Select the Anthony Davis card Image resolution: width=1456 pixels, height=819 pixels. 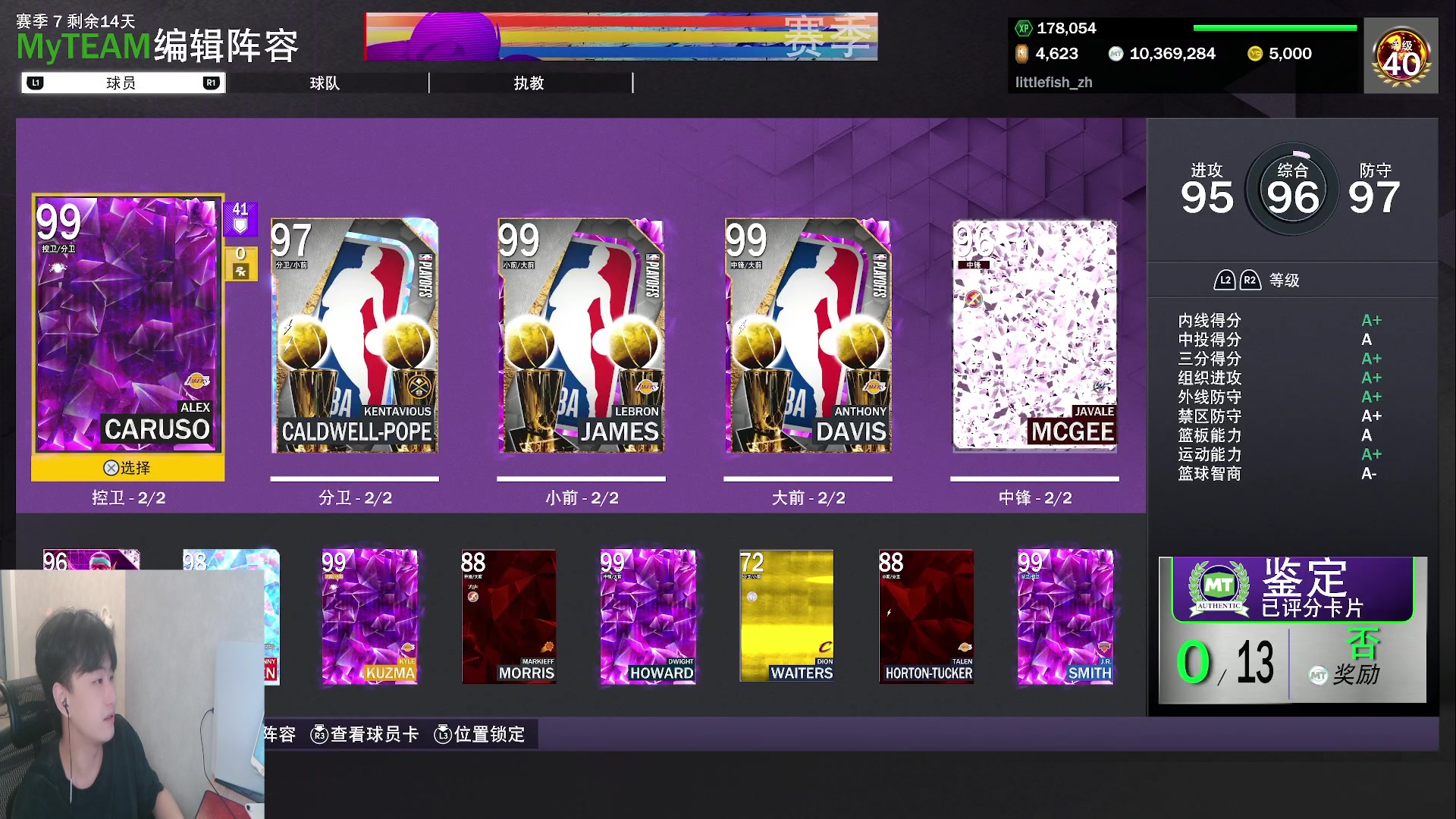(808, 336)
